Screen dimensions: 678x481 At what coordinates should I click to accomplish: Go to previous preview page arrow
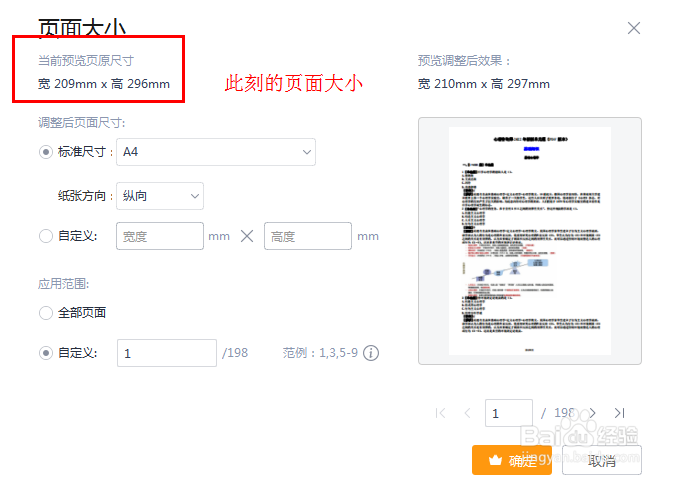pos(467,413)
